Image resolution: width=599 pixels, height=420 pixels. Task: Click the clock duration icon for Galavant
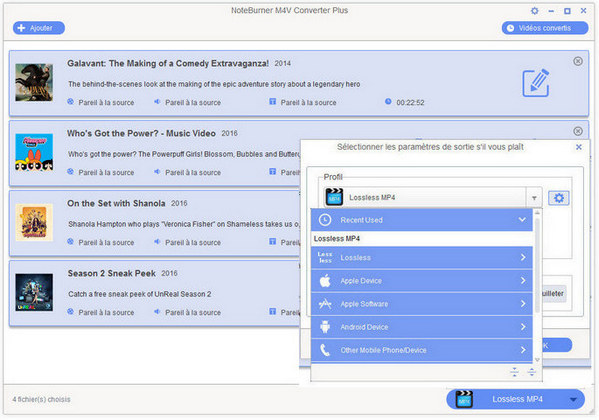388,102
